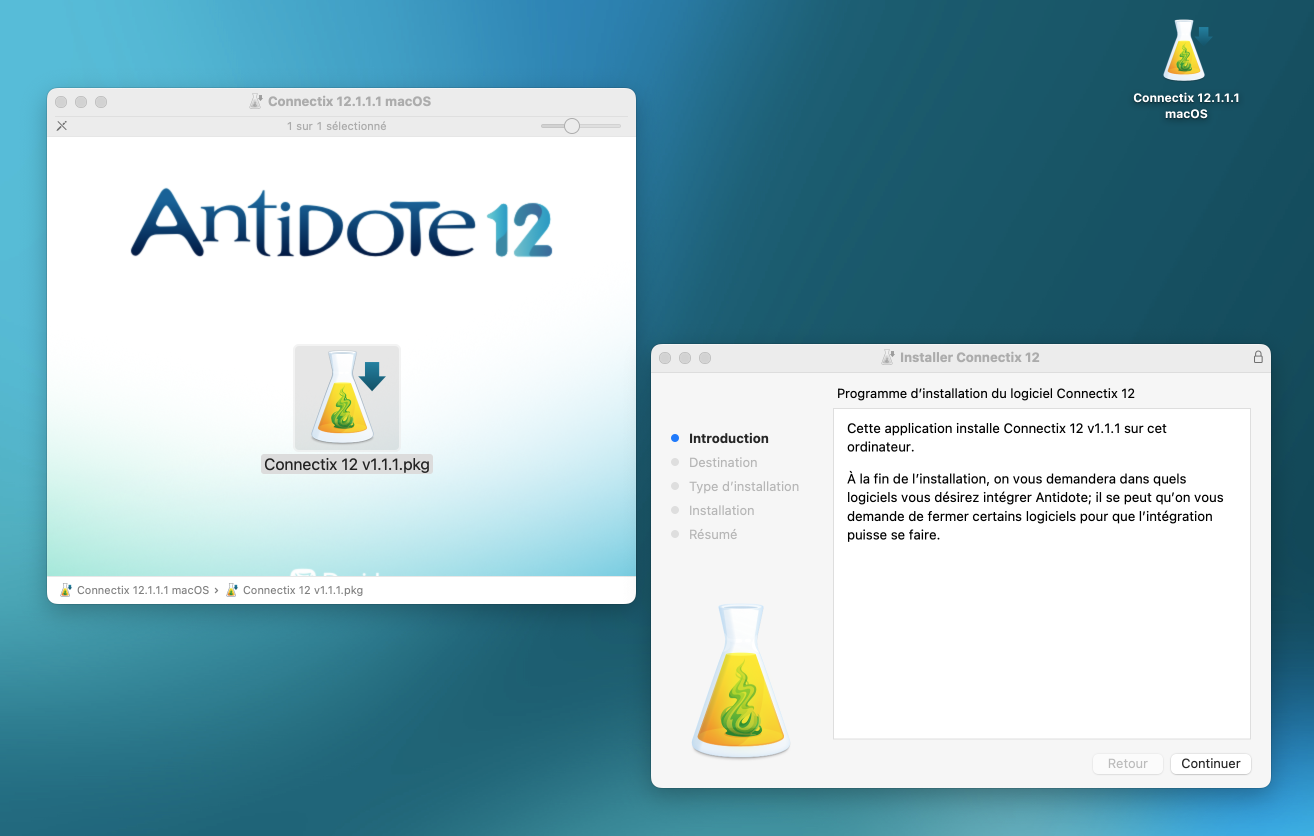Select the Type d'installation step
This screenshot has width=1314, height=836.
(x=743, y=486)
